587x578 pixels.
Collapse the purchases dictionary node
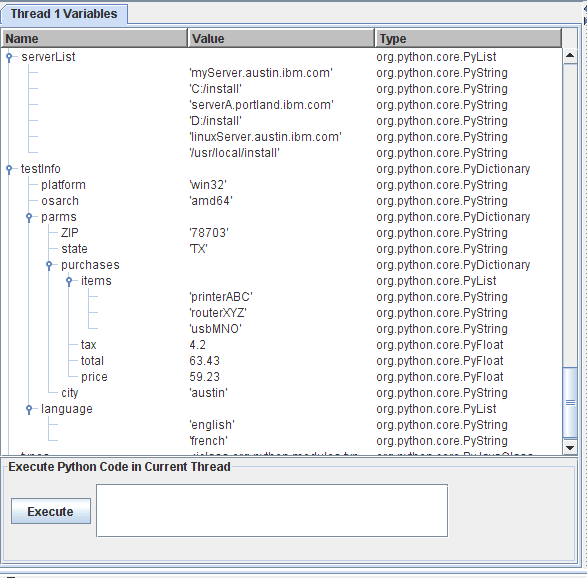click(49, 265)
